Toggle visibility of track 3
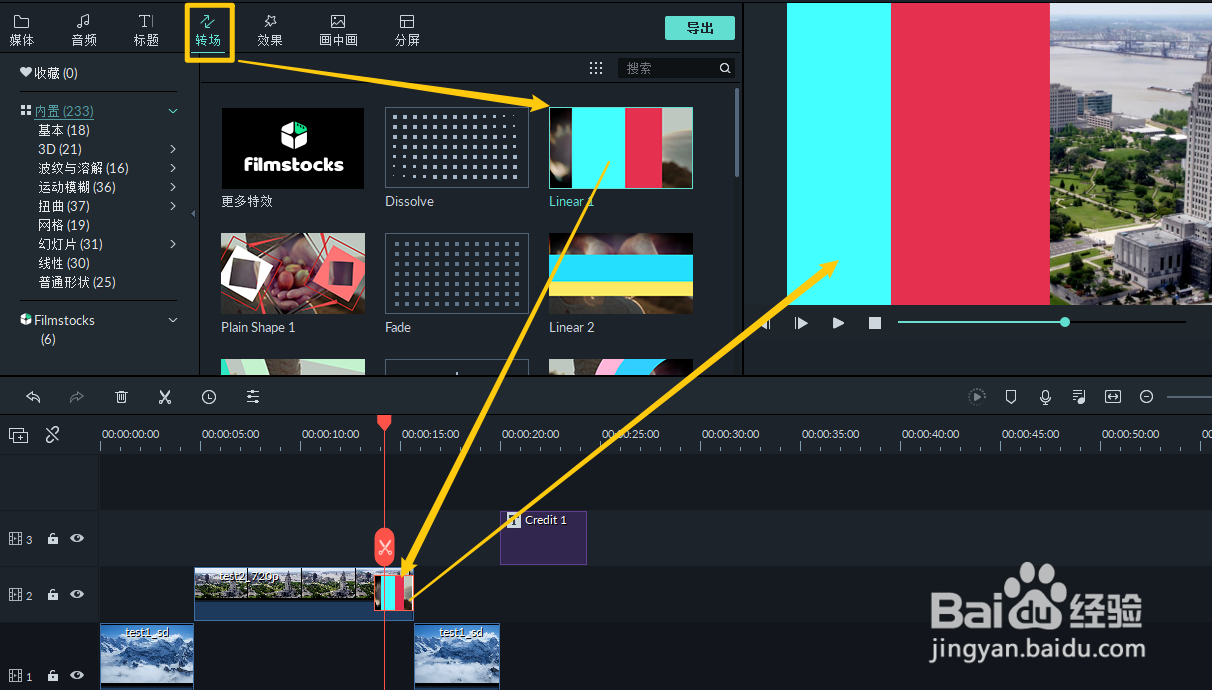 pyautogui.click(x=77, y=538)
